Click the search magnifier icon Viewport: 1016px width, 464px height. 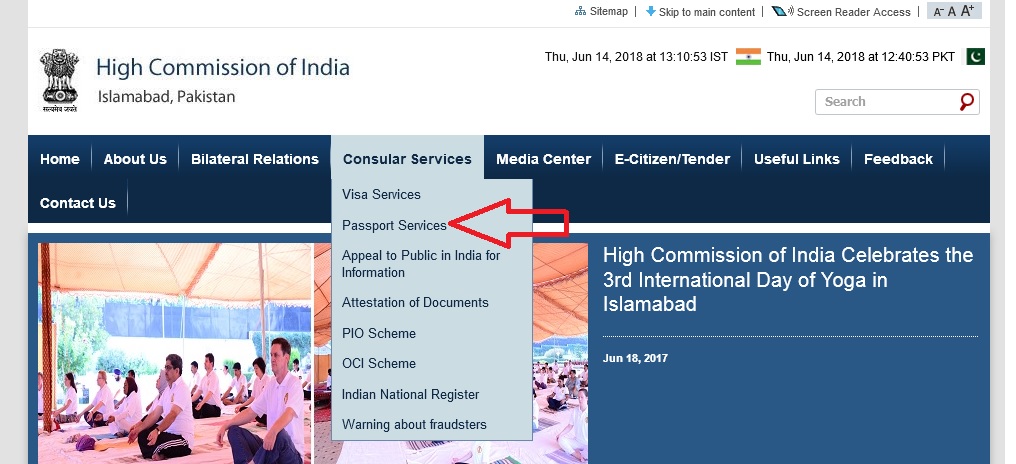click(966, 102)
